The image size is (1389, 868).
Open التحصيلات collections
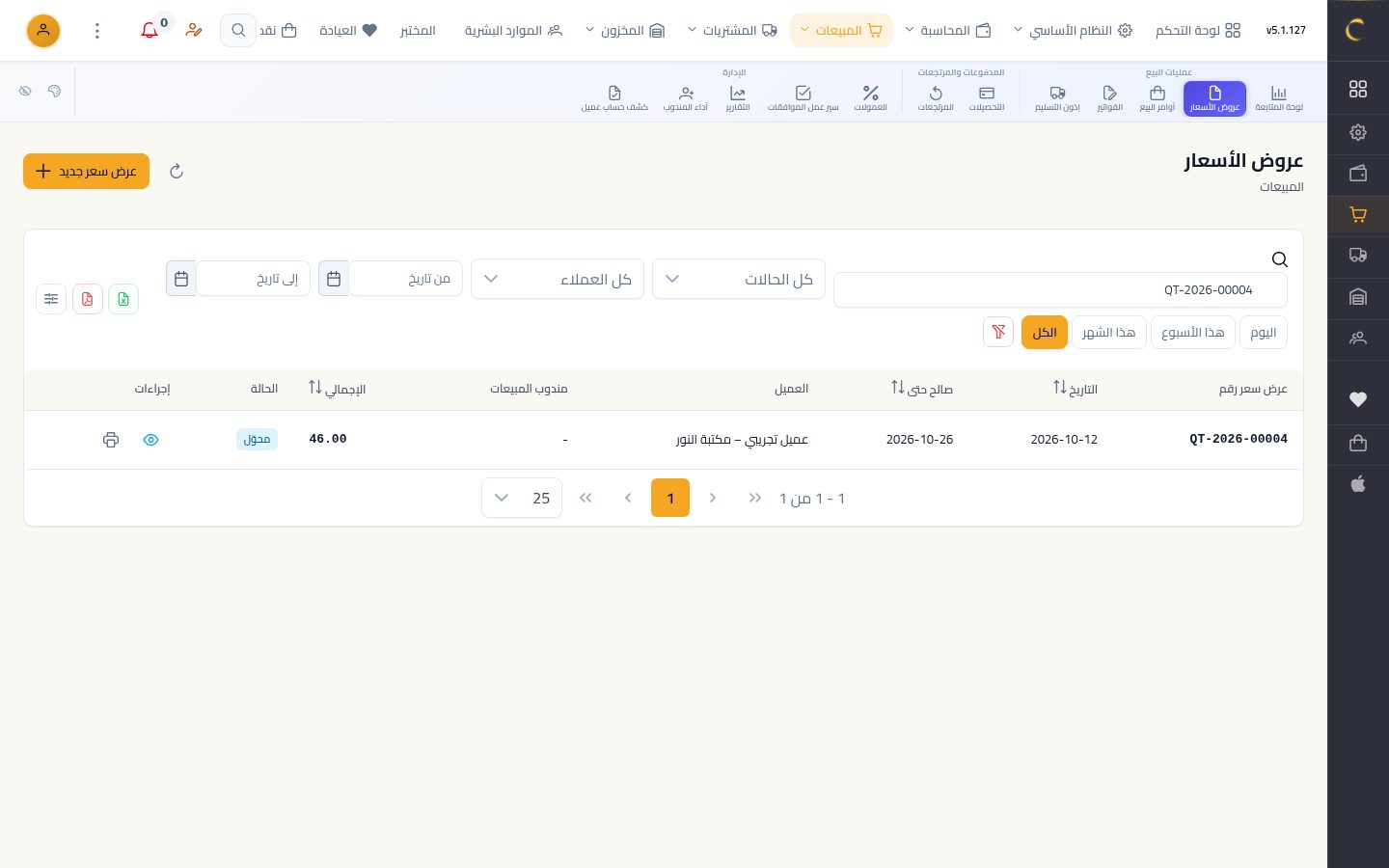[x=987, y=98]
